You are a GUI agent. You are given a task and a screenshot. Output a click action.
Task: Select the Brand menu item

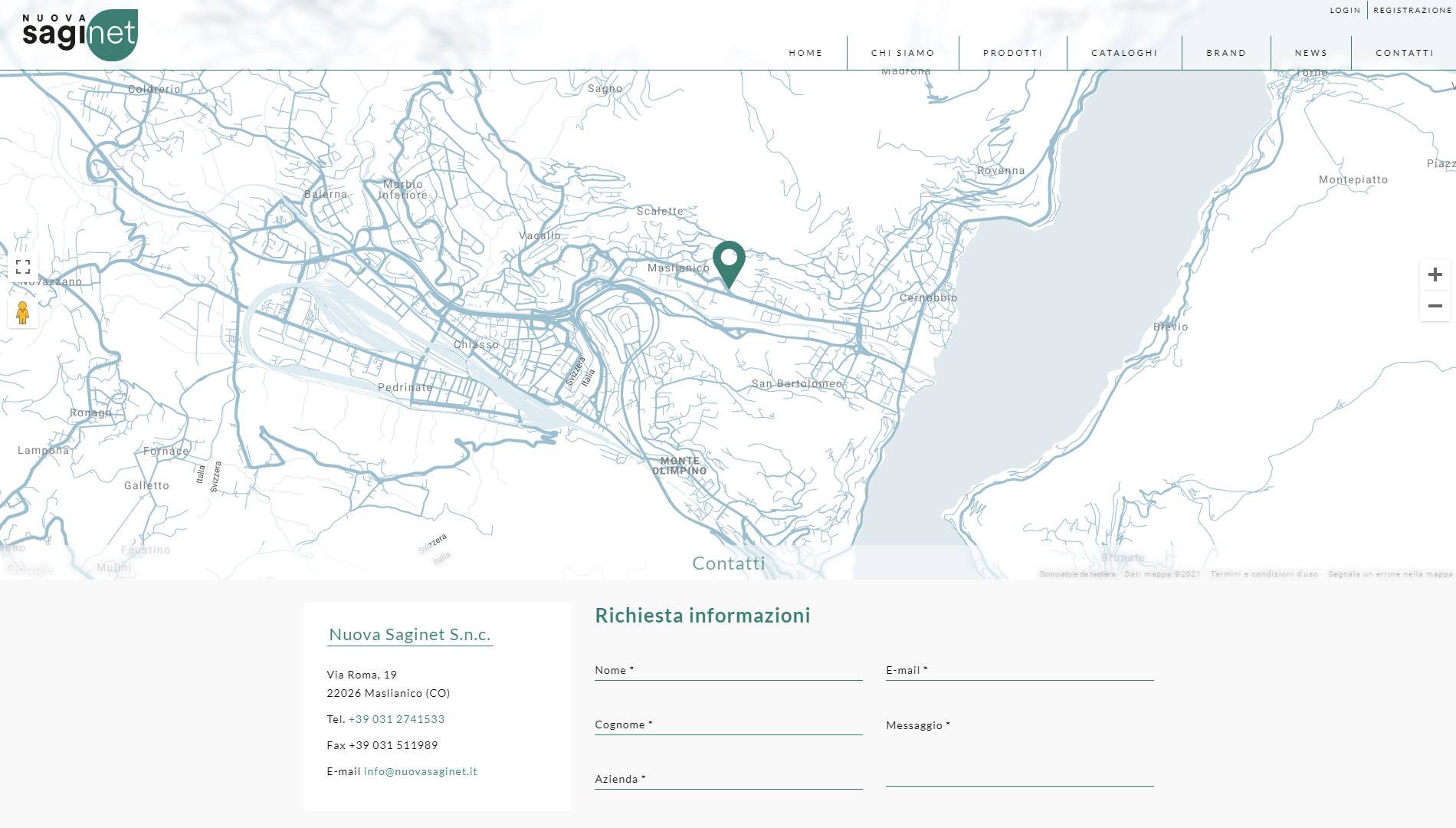(1226, 53)
